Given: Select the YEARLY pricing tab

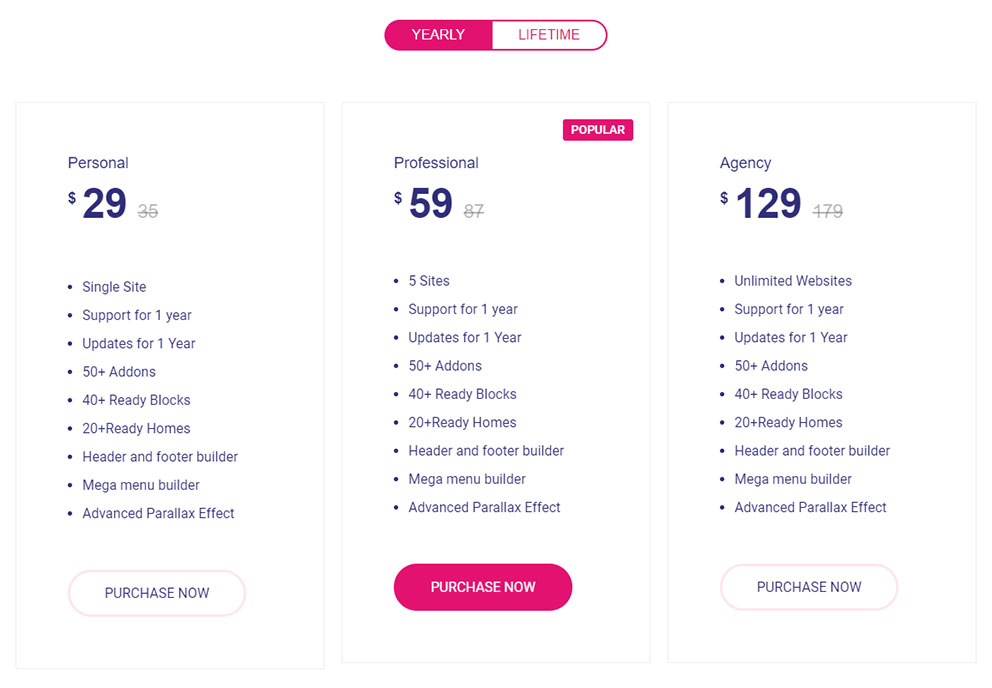Looking at the screenshot, I should 438,34.
